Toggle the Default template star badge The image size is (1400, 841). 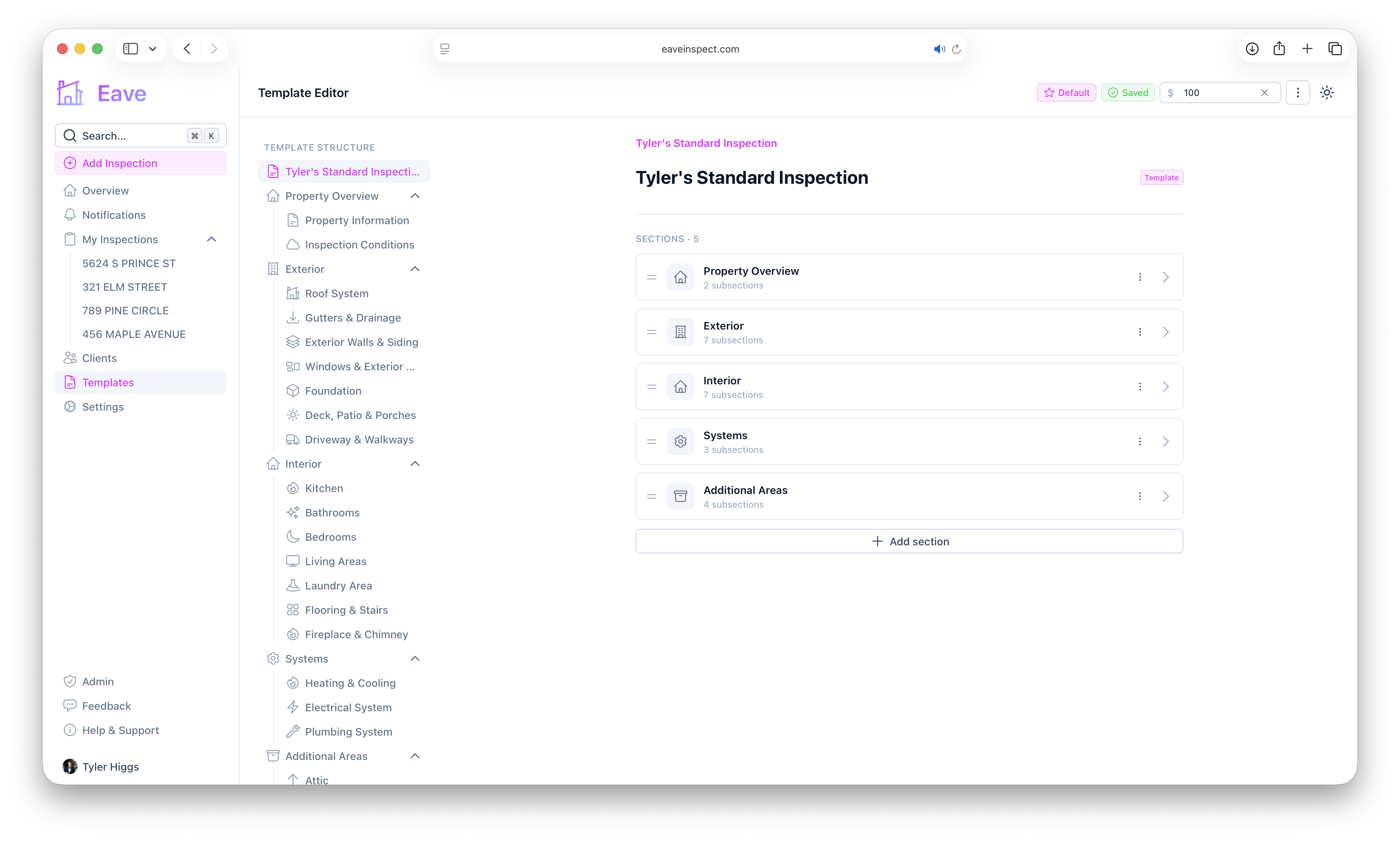click(x=1066, y=92)
